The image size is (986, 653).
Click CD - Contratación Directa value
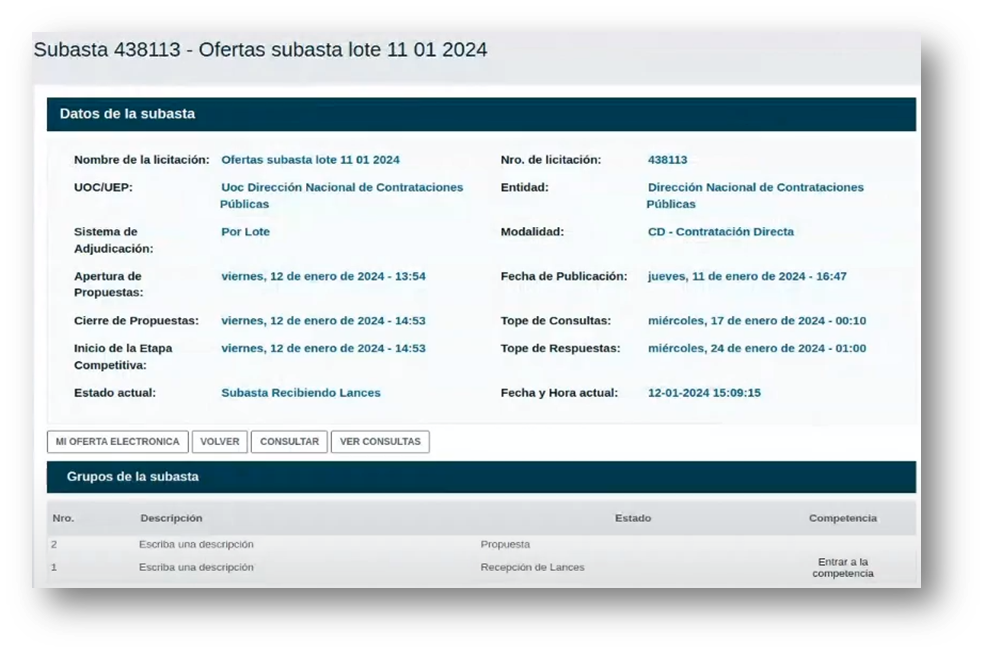721,232
